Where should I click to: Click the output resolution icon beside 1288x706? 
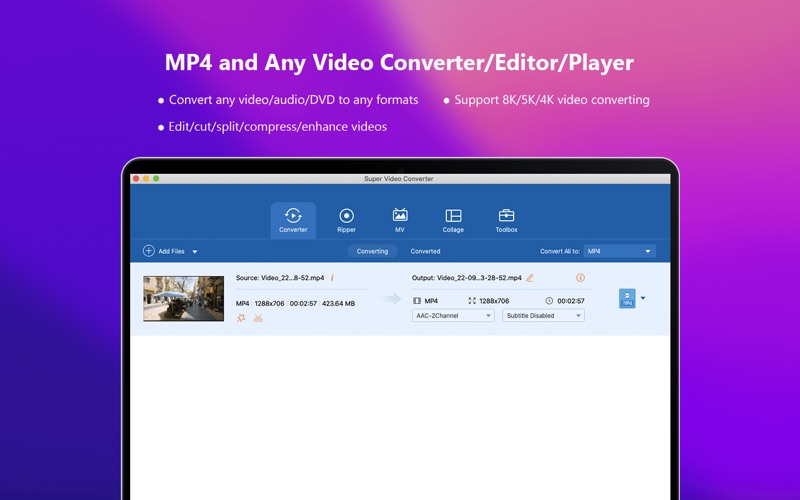pyautogui.click(x=472, y=301)
